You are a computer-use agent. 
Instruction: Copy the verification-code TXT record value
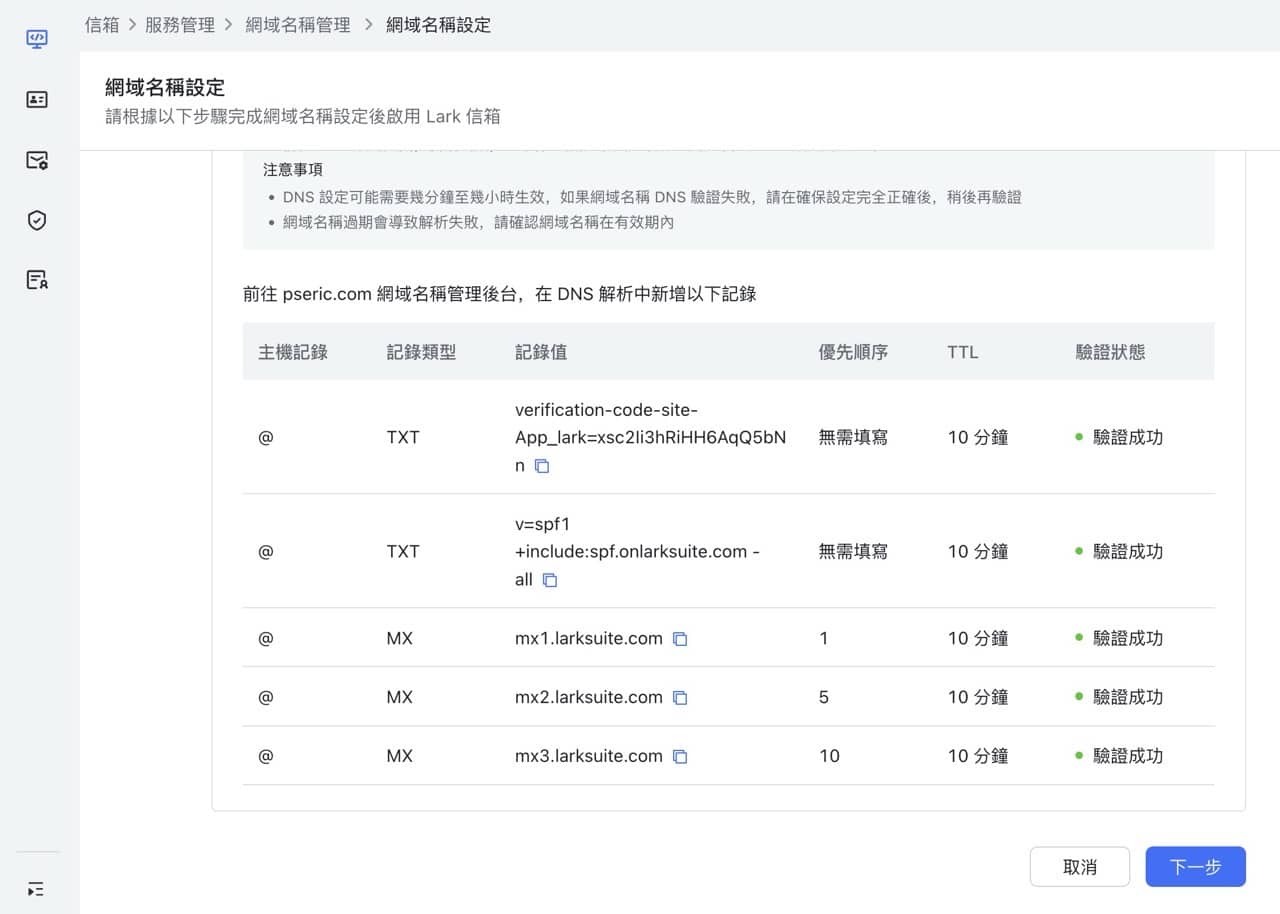click(542, 466)
